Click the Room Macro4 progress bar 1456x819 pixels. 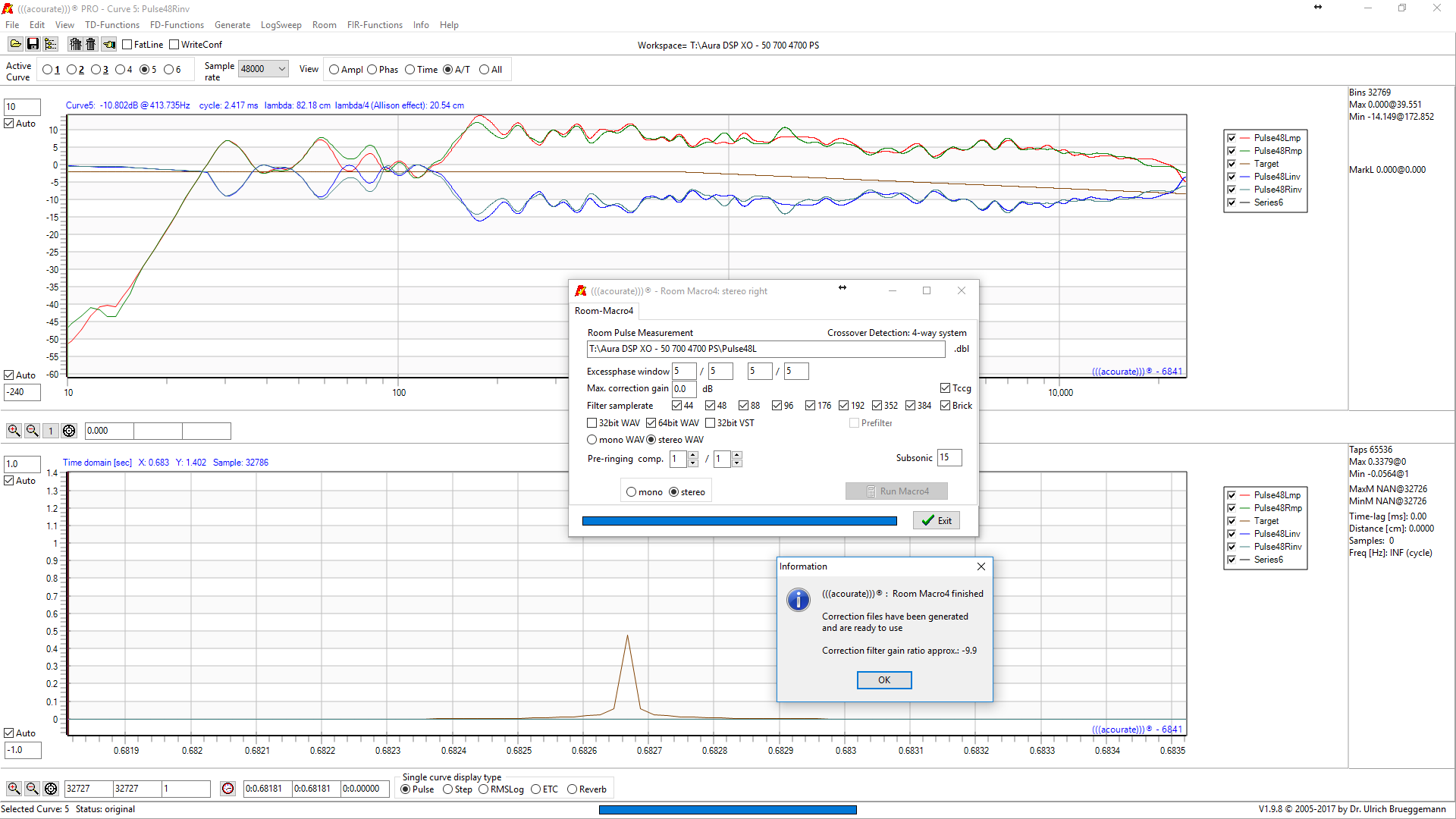tap(739, 521)
